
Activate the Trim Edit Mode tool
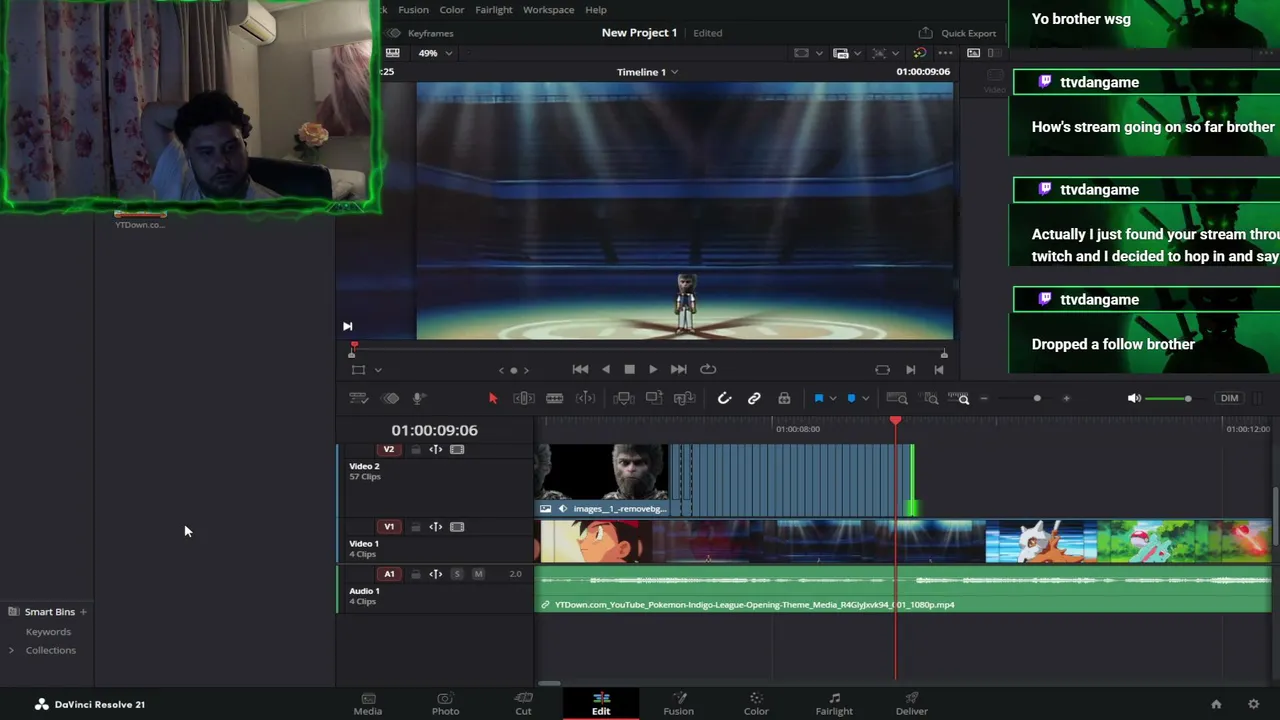(523, 398)
